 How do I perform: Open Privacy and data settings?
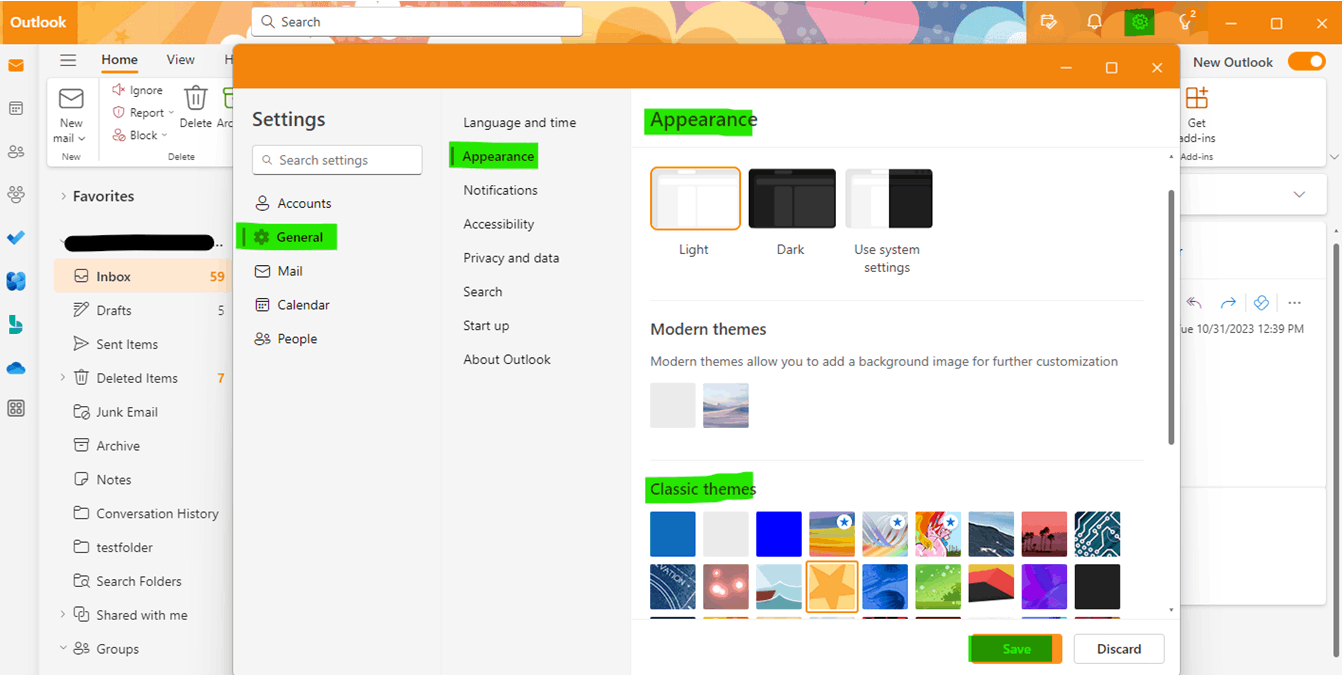pyautogui.click(x=512, y=258)
